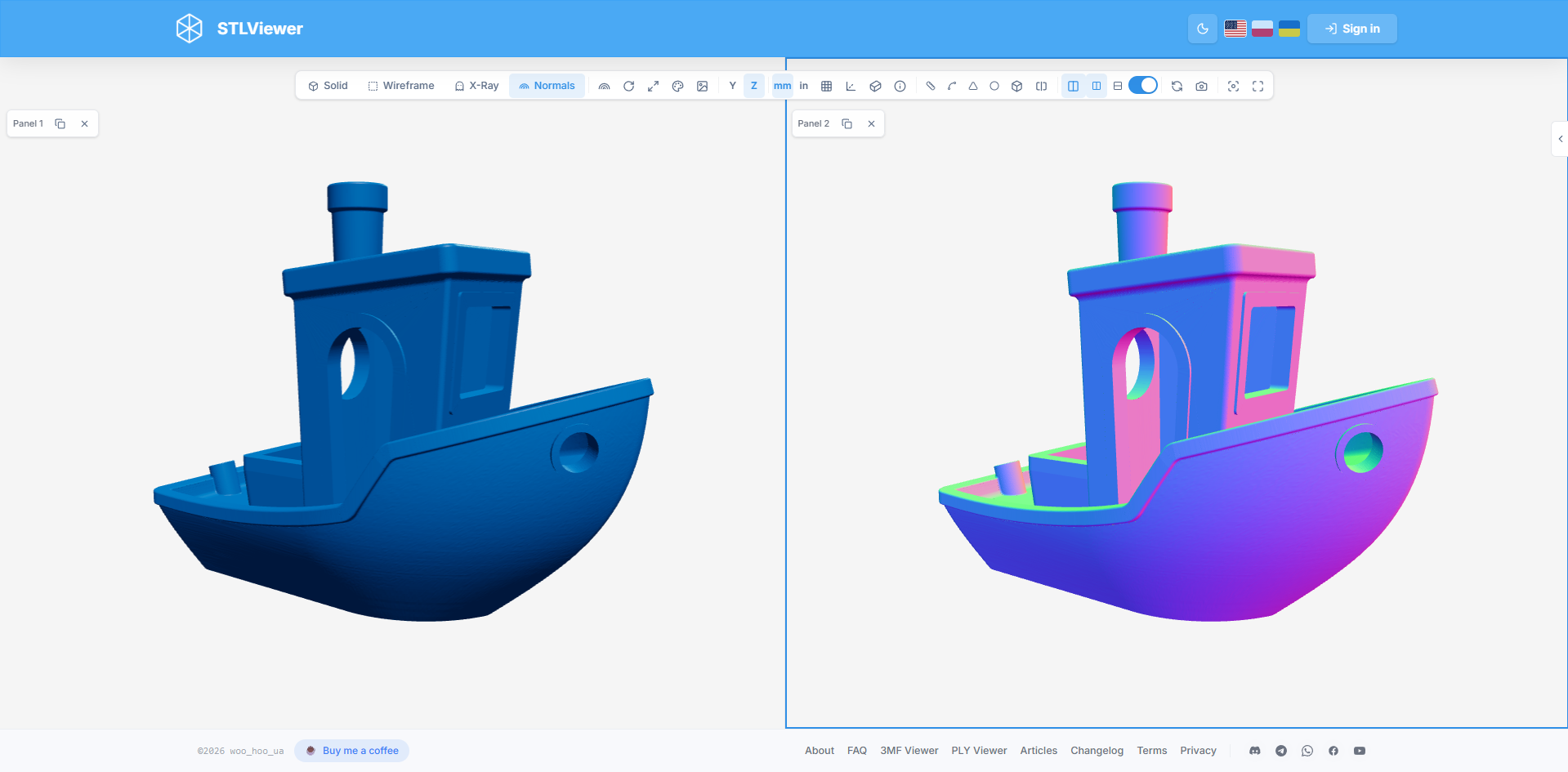The height and width of the screenshot is (772, 1568).
Task: Select the ruler measure tool
Action: 930,86
